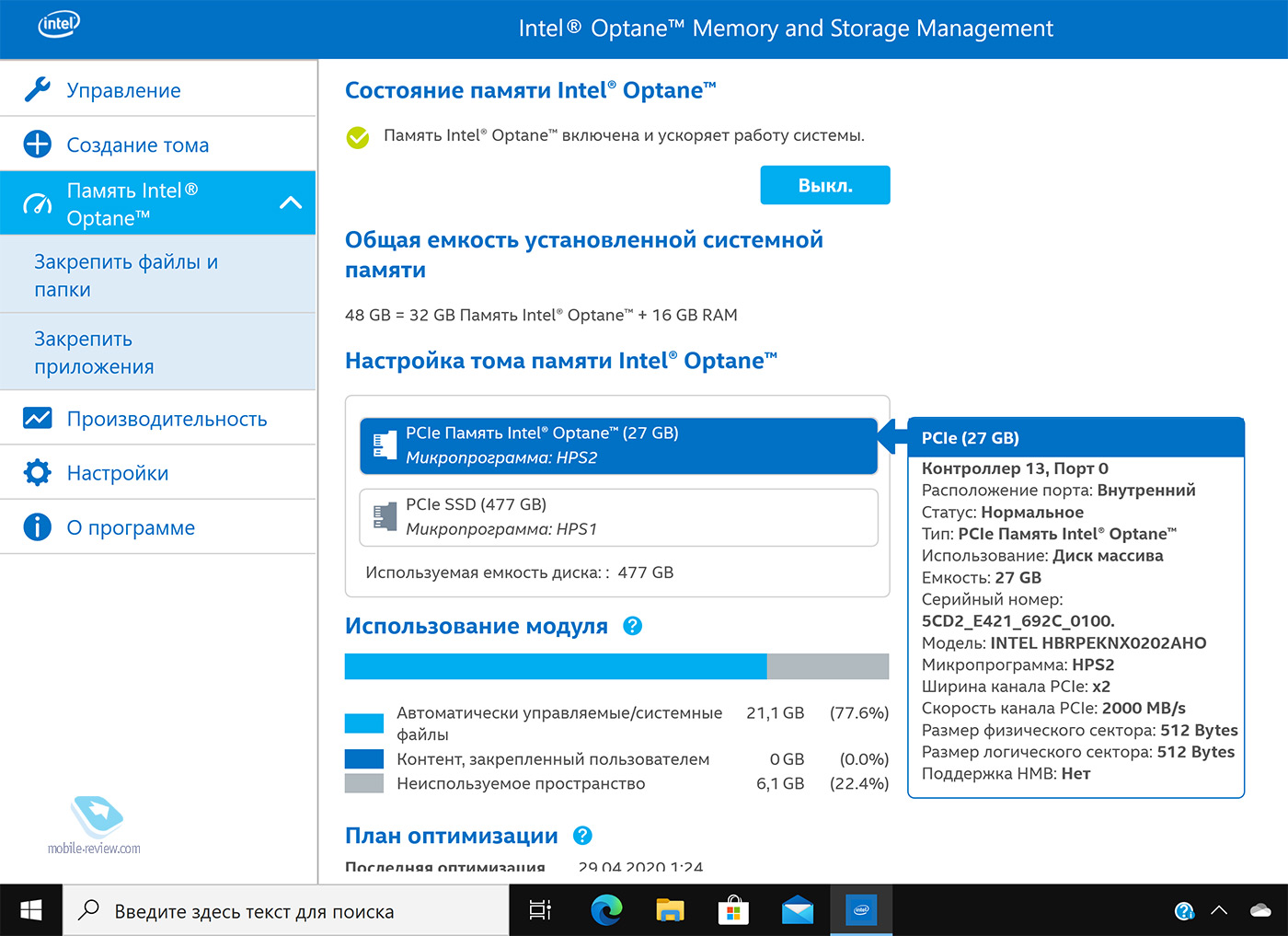The image size is (1288, 936).
Task: Click the green checkmark status icon
Action: 358,137
